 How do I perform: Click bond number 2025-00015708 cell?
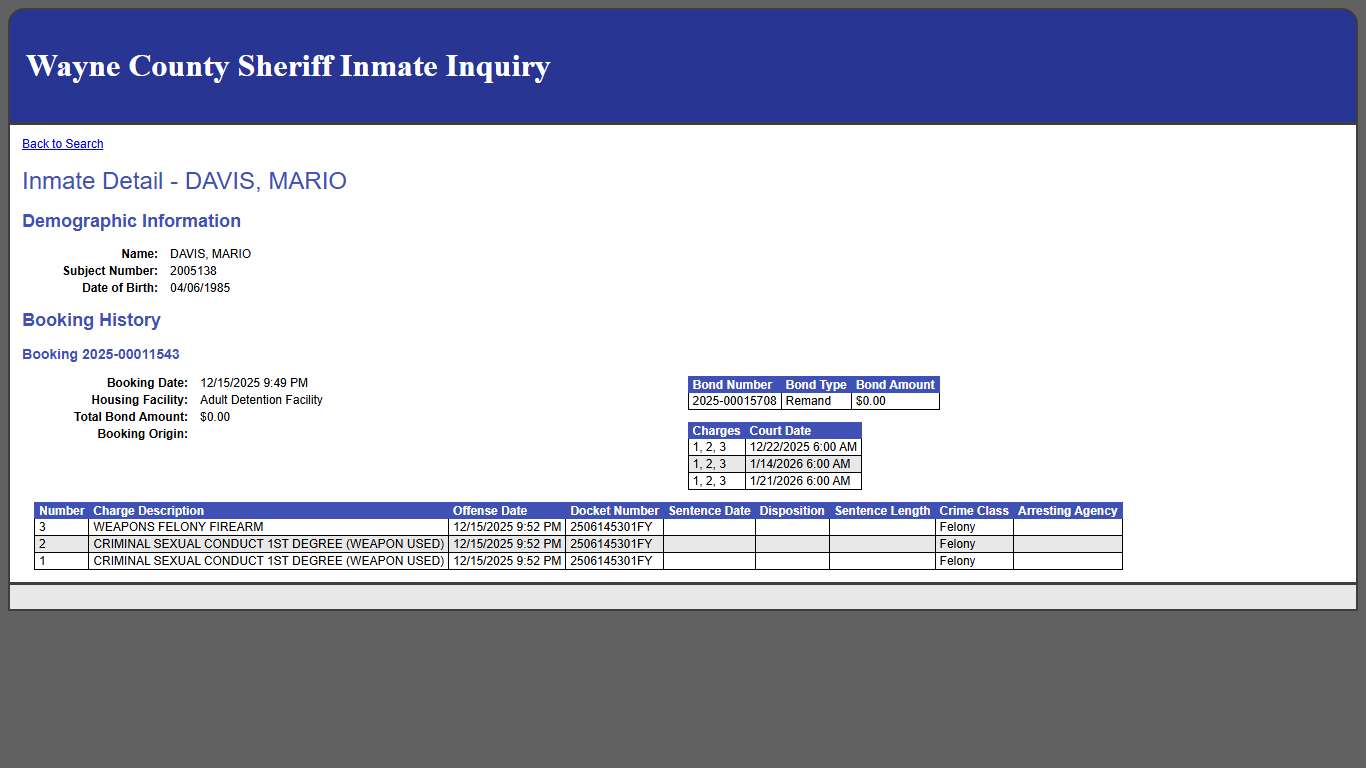tap(734, 401)
